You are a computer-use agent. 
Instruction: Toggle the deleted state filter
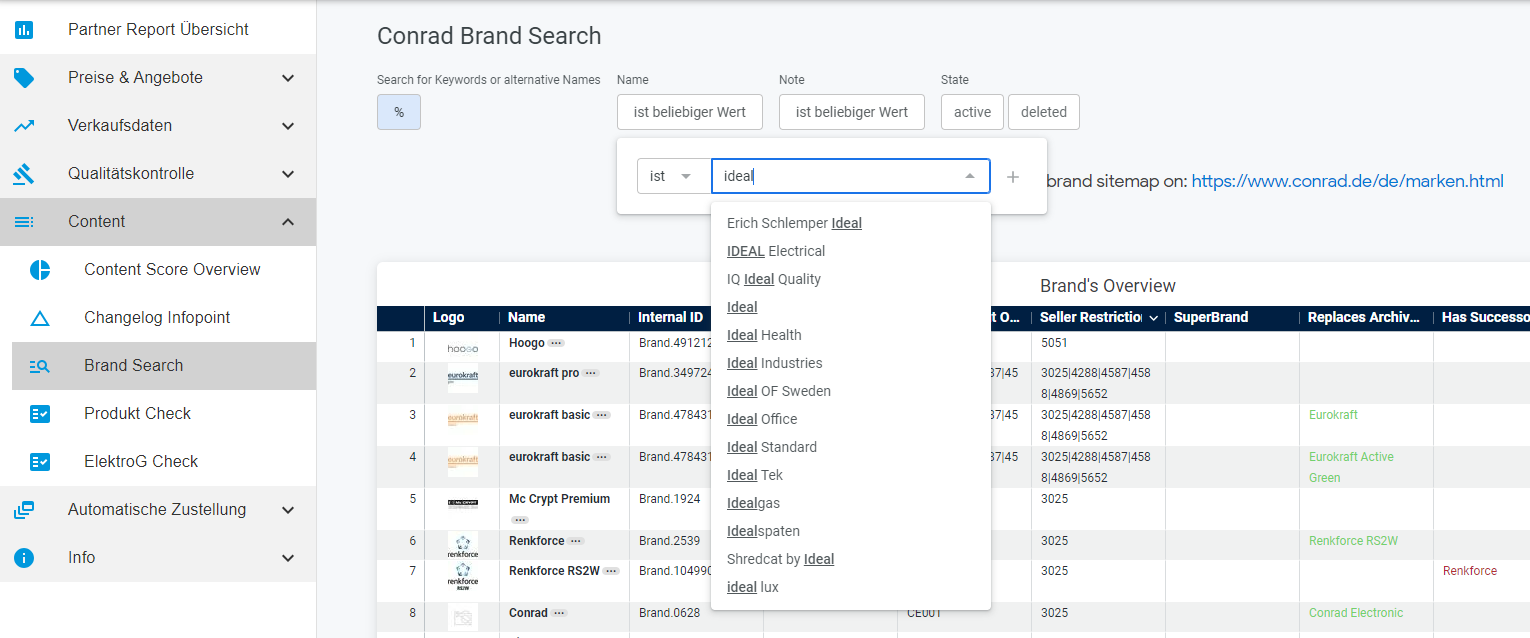click(1044, 112)
